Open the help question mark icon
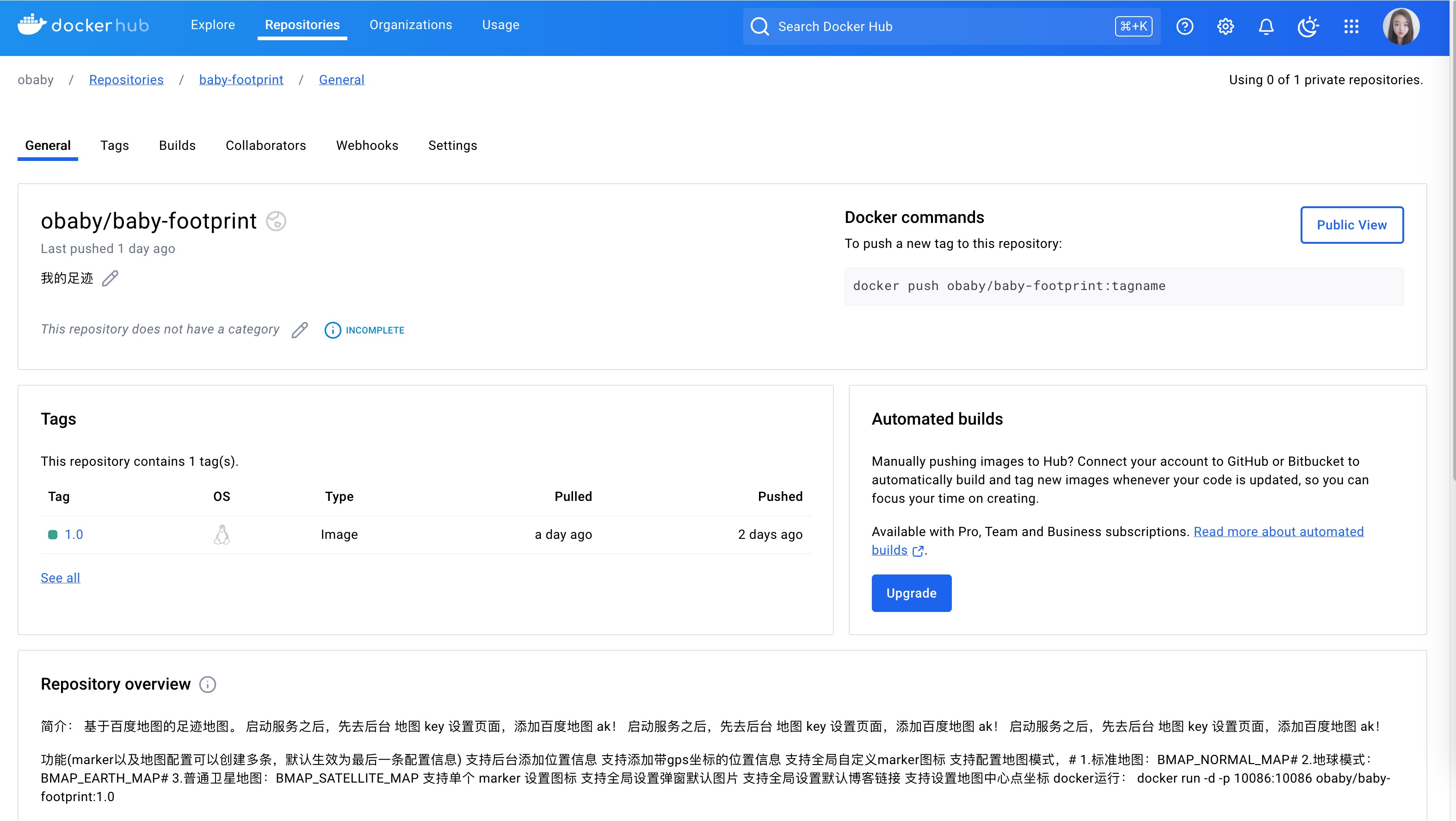 tap(1185, 26)
